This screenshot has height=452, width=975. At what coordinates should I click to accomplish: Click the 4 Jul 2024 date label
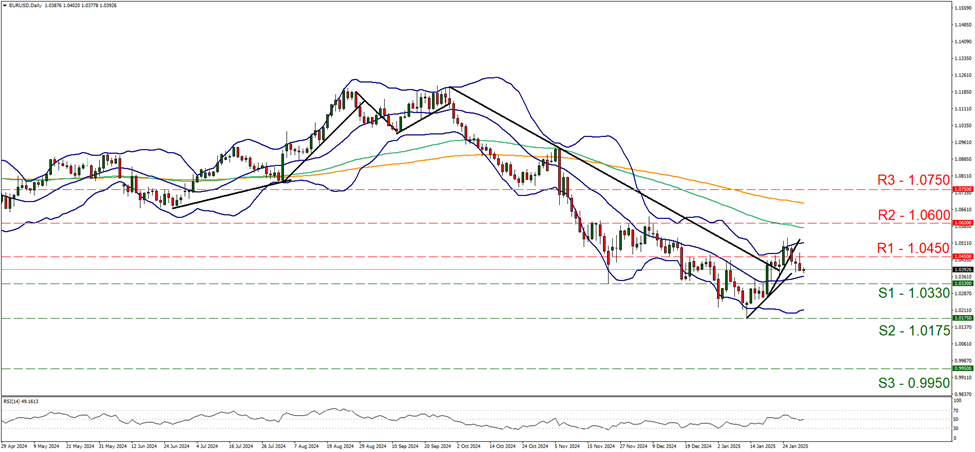[208, 446]
